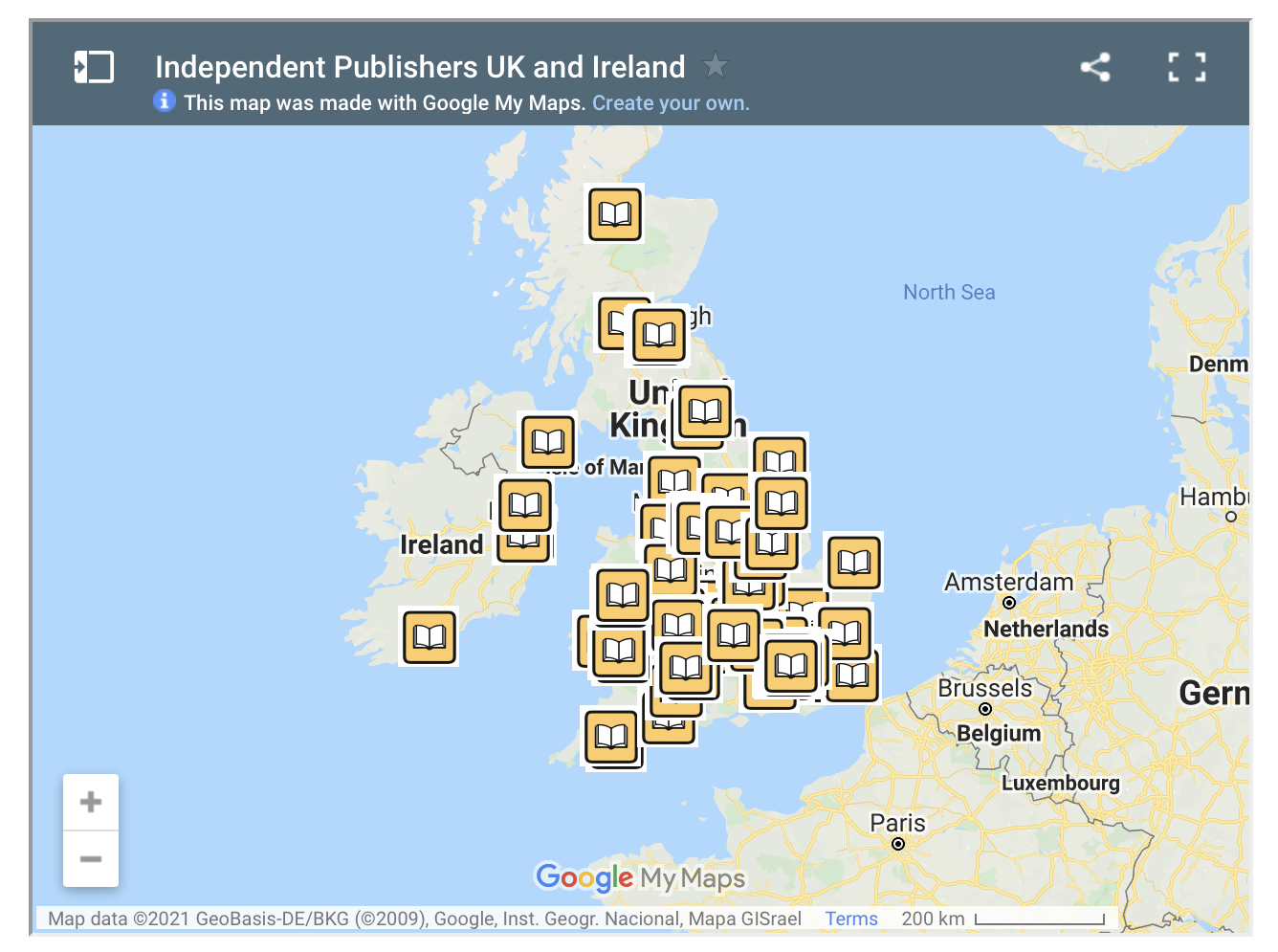Click the Belgium country label
Screen dimensions: 1278x952
(x=999, y=734)
